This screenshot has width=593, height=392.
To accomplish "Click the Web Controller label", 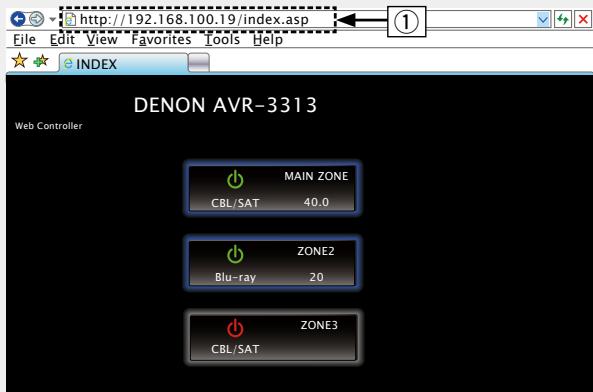I will click(48, 126).
